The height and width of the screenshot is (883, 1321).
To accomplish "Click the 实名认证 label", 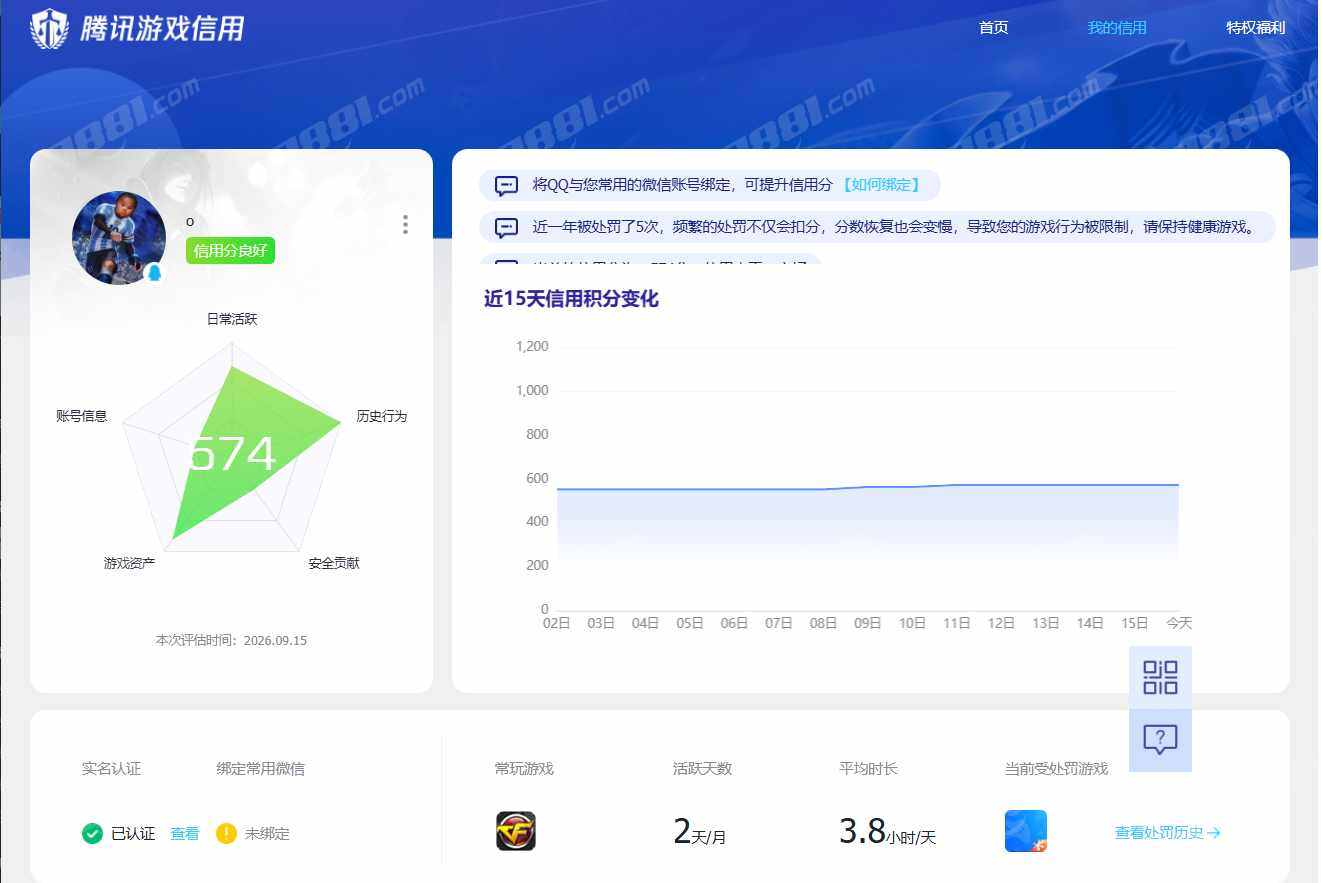I will click(x=112, y=768).
